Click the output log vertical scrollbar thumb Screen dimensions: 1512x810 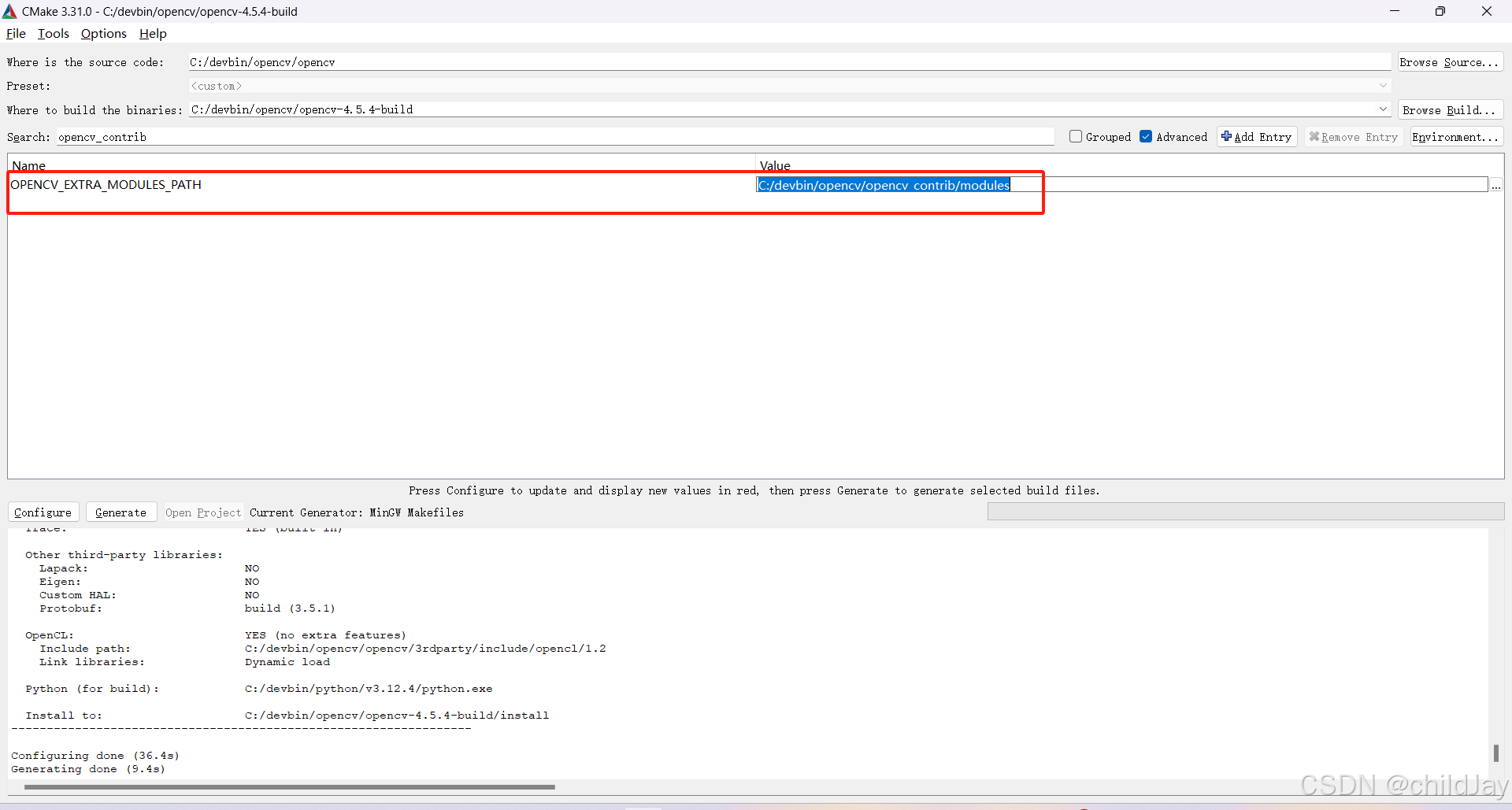(1495, 753)
